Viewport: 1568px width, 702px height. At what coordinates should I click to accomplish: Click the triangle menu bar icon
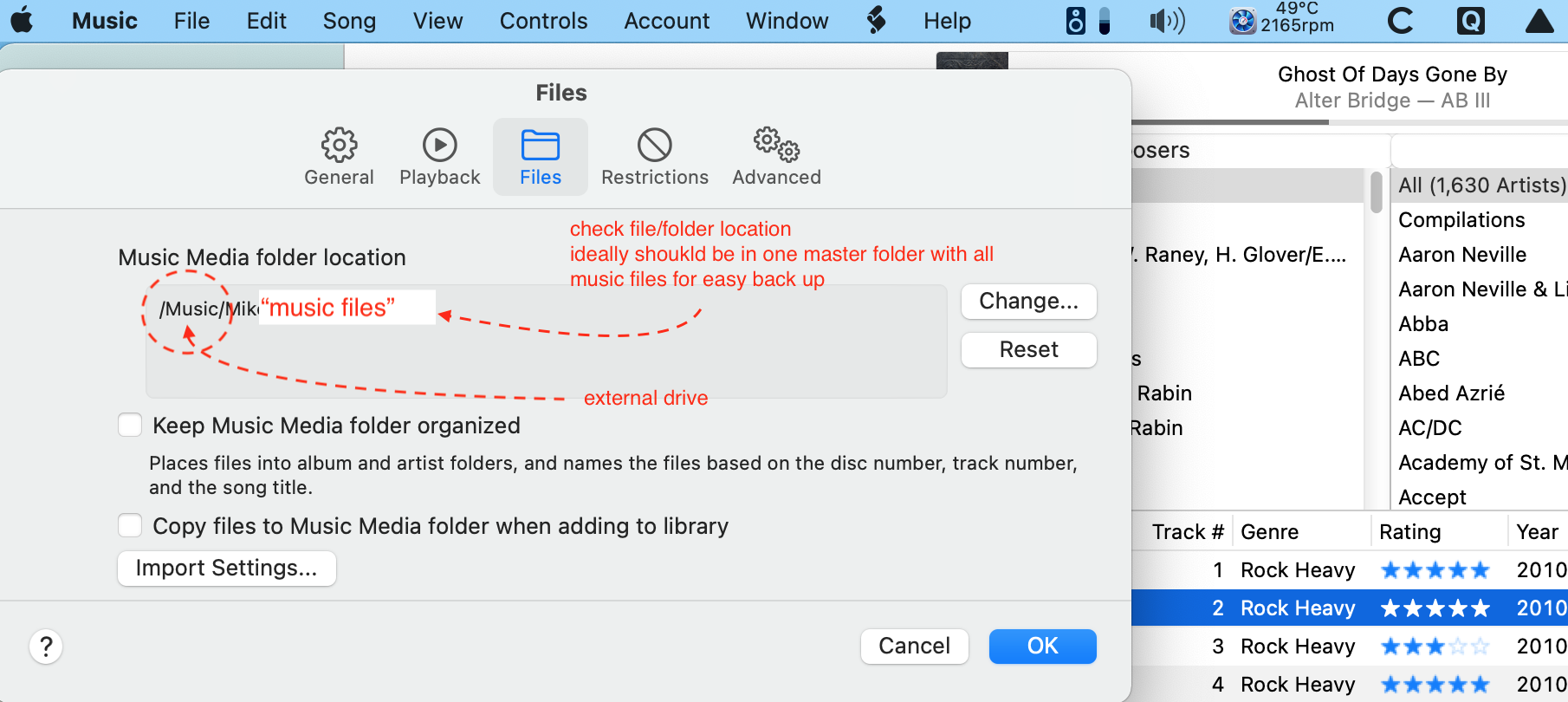1539,21
